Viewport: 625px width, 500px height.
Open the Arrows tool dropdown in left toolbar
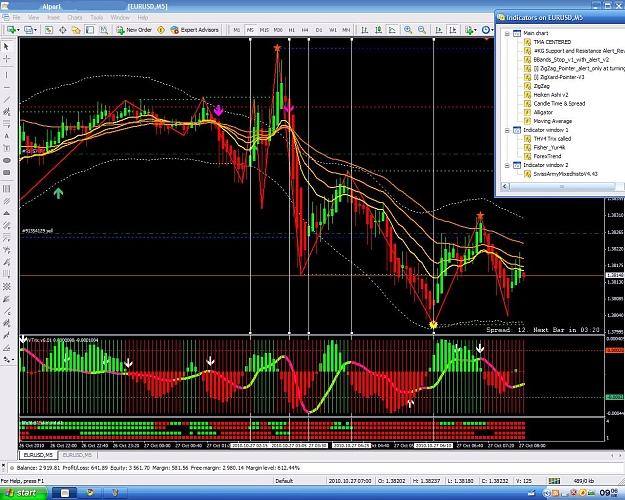[12, 360]
